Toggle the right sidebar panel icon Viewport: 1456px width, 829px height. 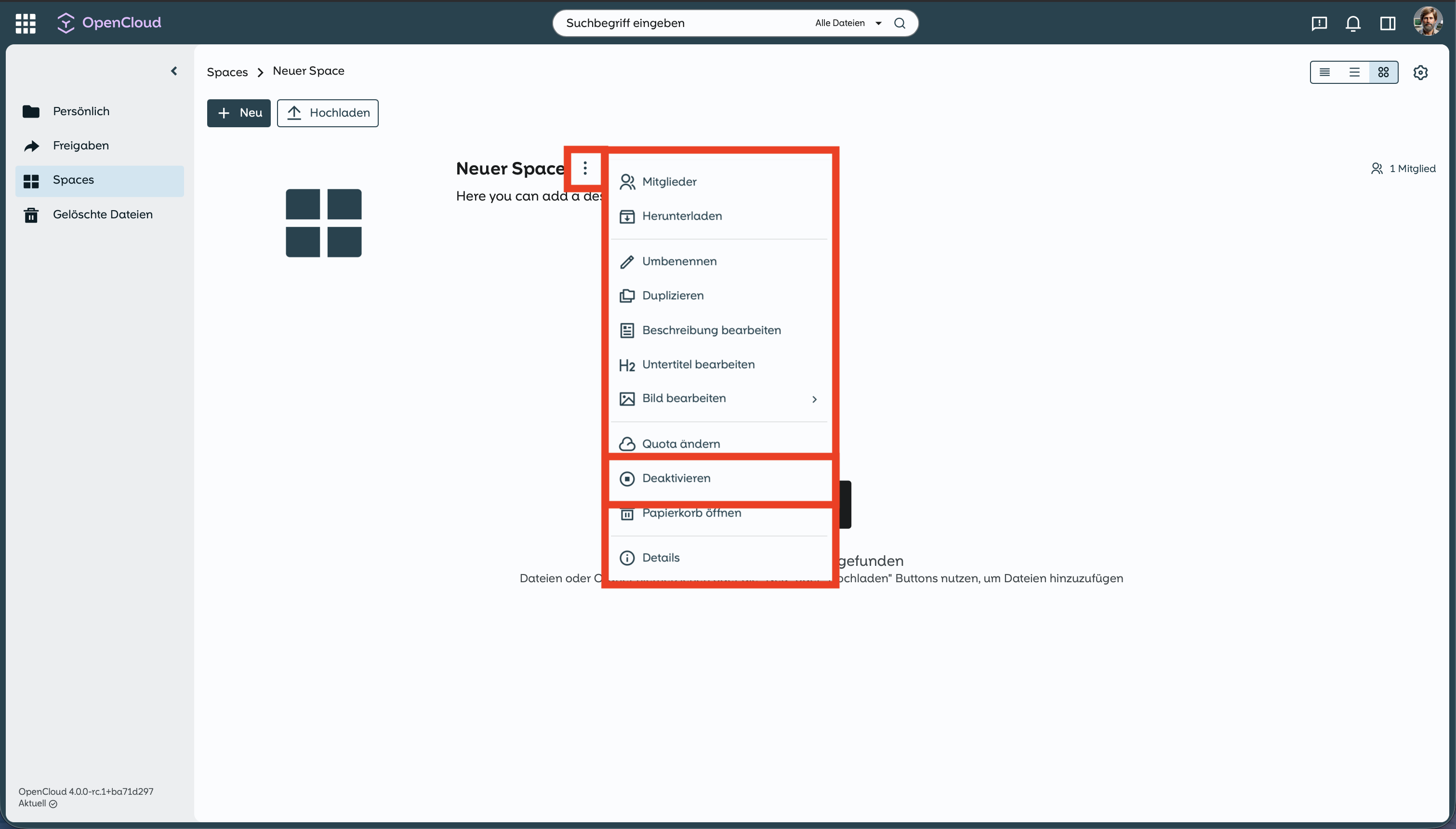point(1387,23)
